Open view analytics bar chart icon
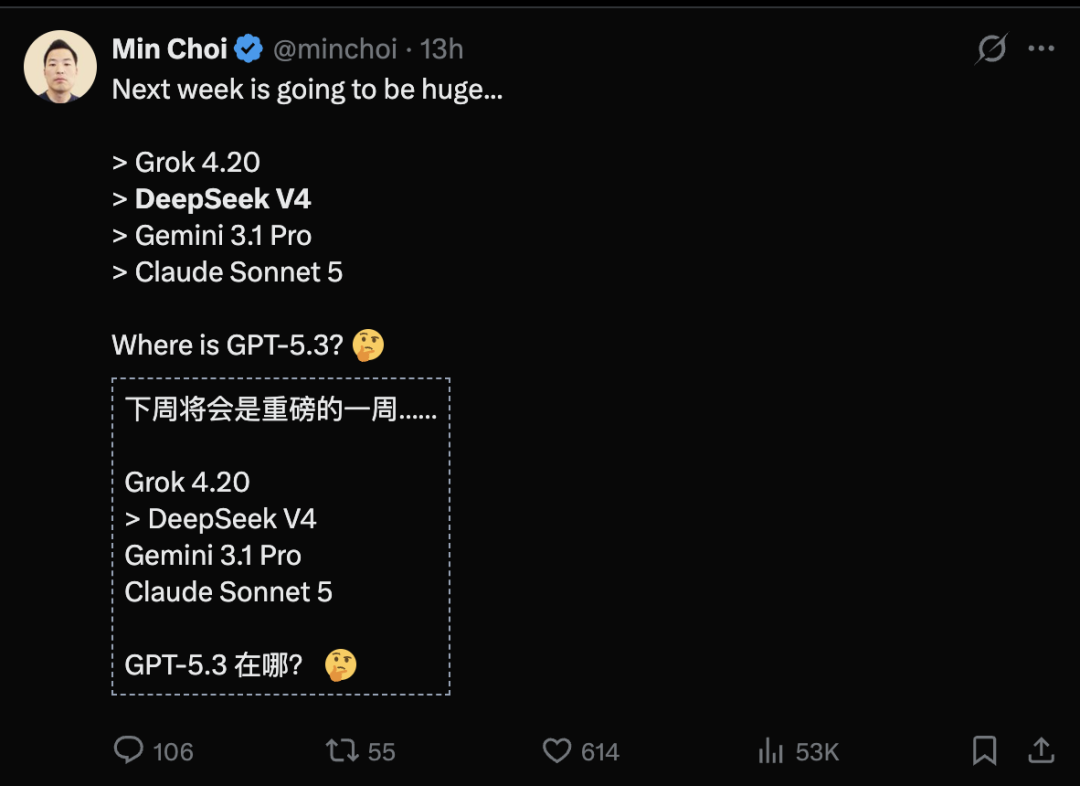 [x=770, y=750]
